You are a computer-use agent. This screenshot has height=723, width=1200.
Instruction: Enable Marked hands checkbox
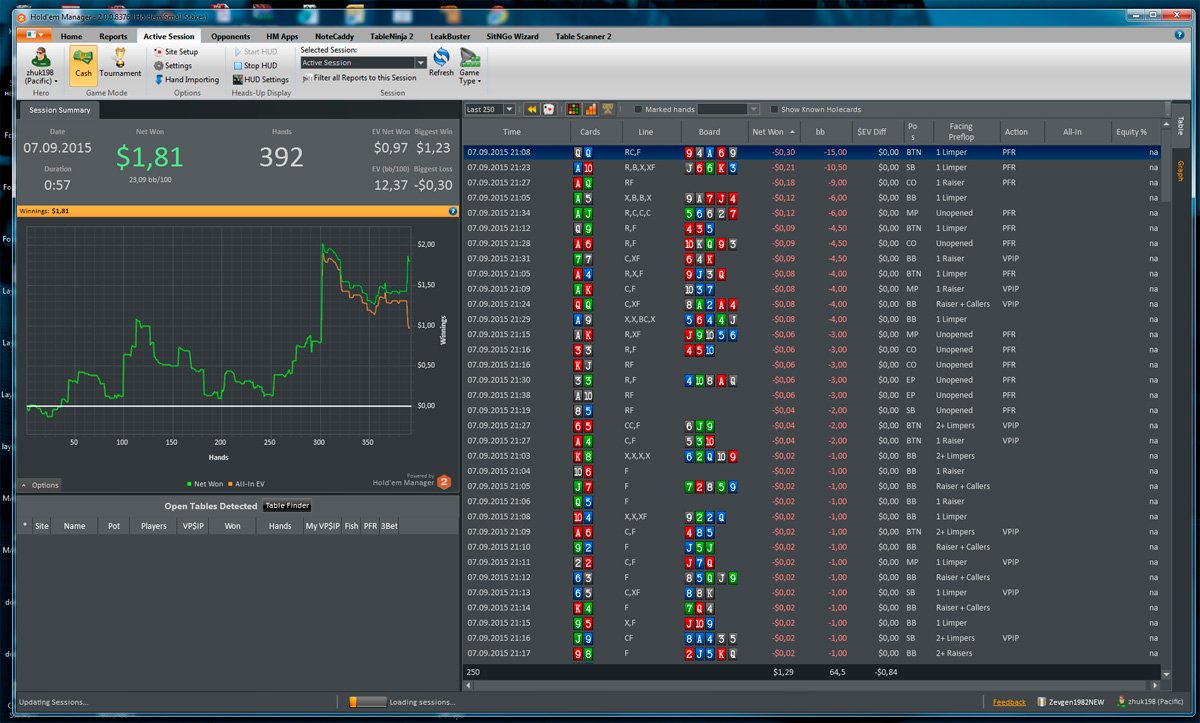[639, 110]
